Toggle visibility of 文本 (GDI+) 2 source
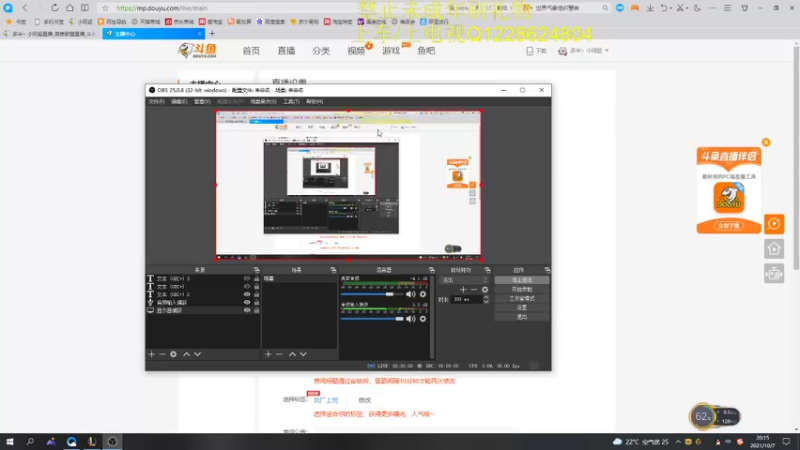This screenshot has width=800, height=450. (x=247, y=294)
